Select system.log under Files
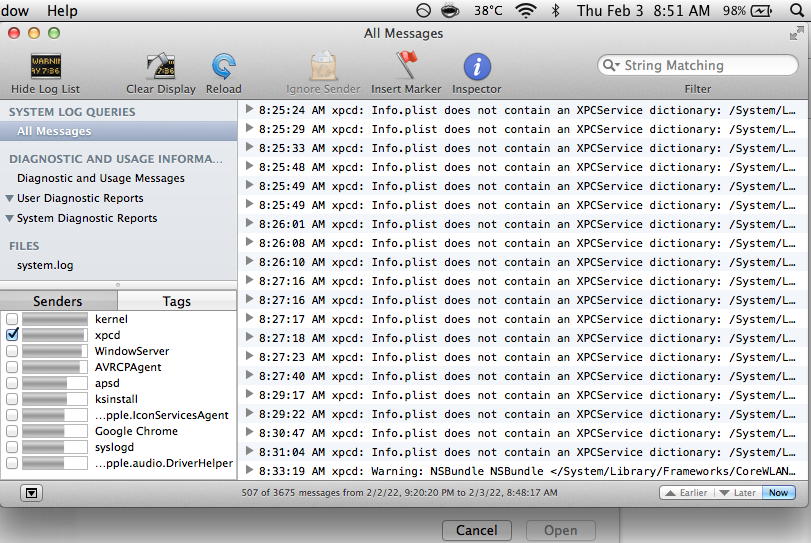This screenshot has height=543, width=811. (x=45, y=265)
